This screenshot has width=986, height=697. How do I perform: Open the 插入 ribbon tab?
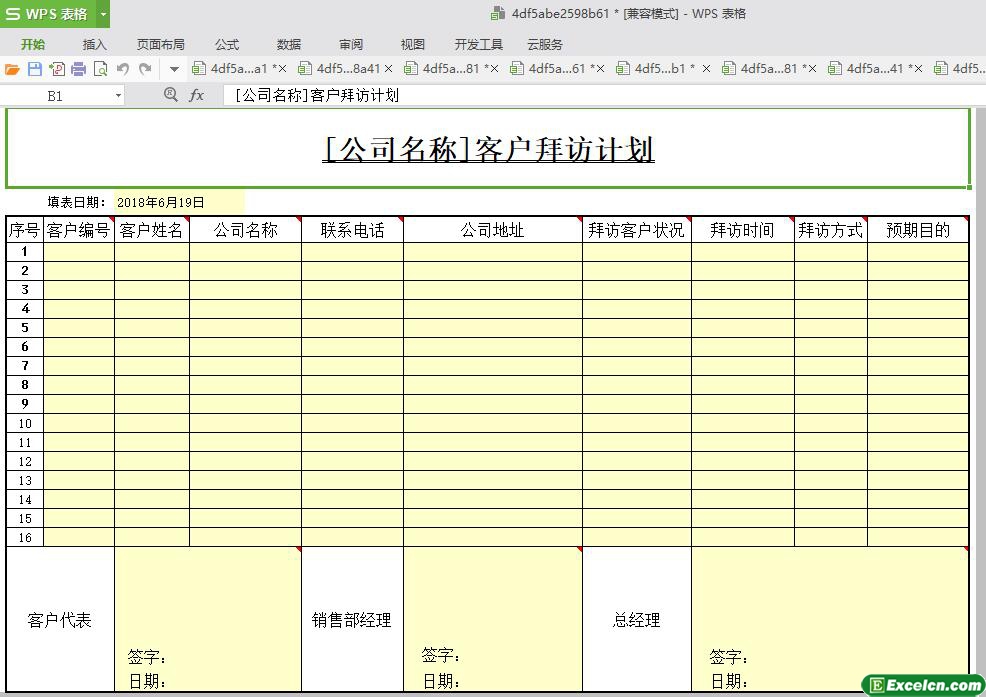coord(94,44)
